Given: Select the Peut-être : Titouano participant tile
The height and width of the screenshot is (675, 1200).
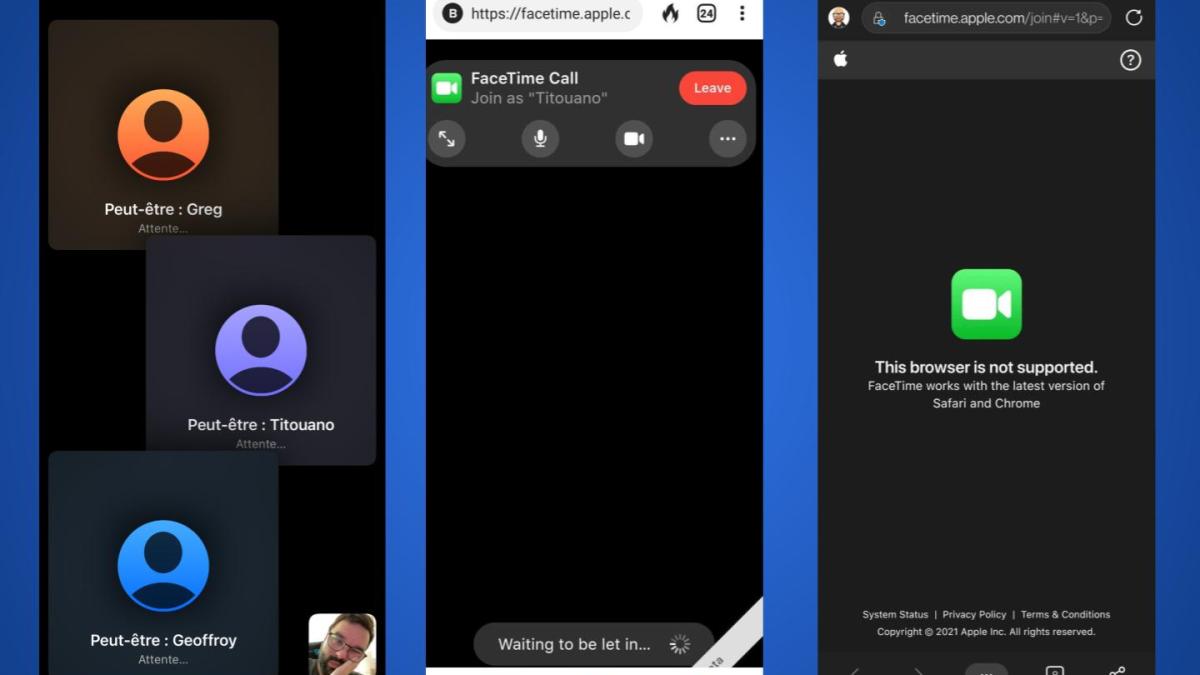Looking at the screenshot, I should coord(261,345).
